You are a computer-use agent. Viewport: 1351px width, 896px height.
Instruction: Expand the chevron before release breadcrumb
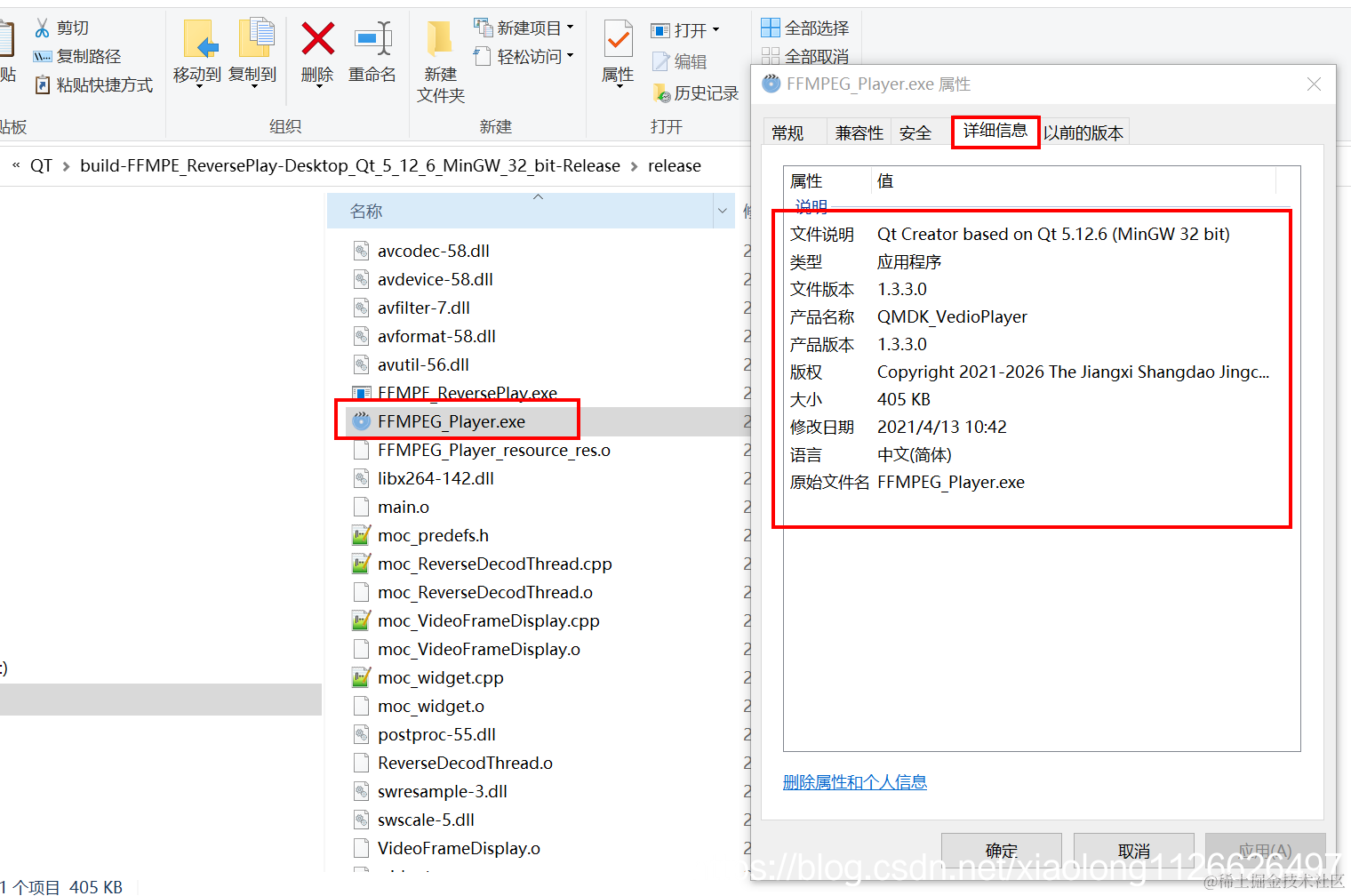coord(634,166)
